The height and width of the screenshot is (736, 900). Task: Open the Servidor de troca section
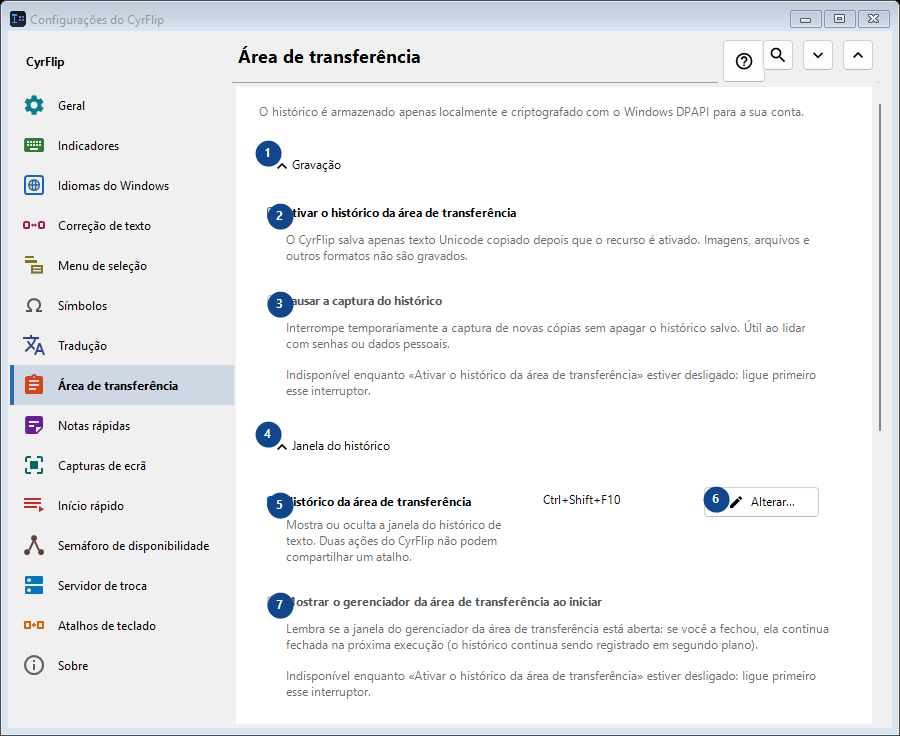point(122,586)
